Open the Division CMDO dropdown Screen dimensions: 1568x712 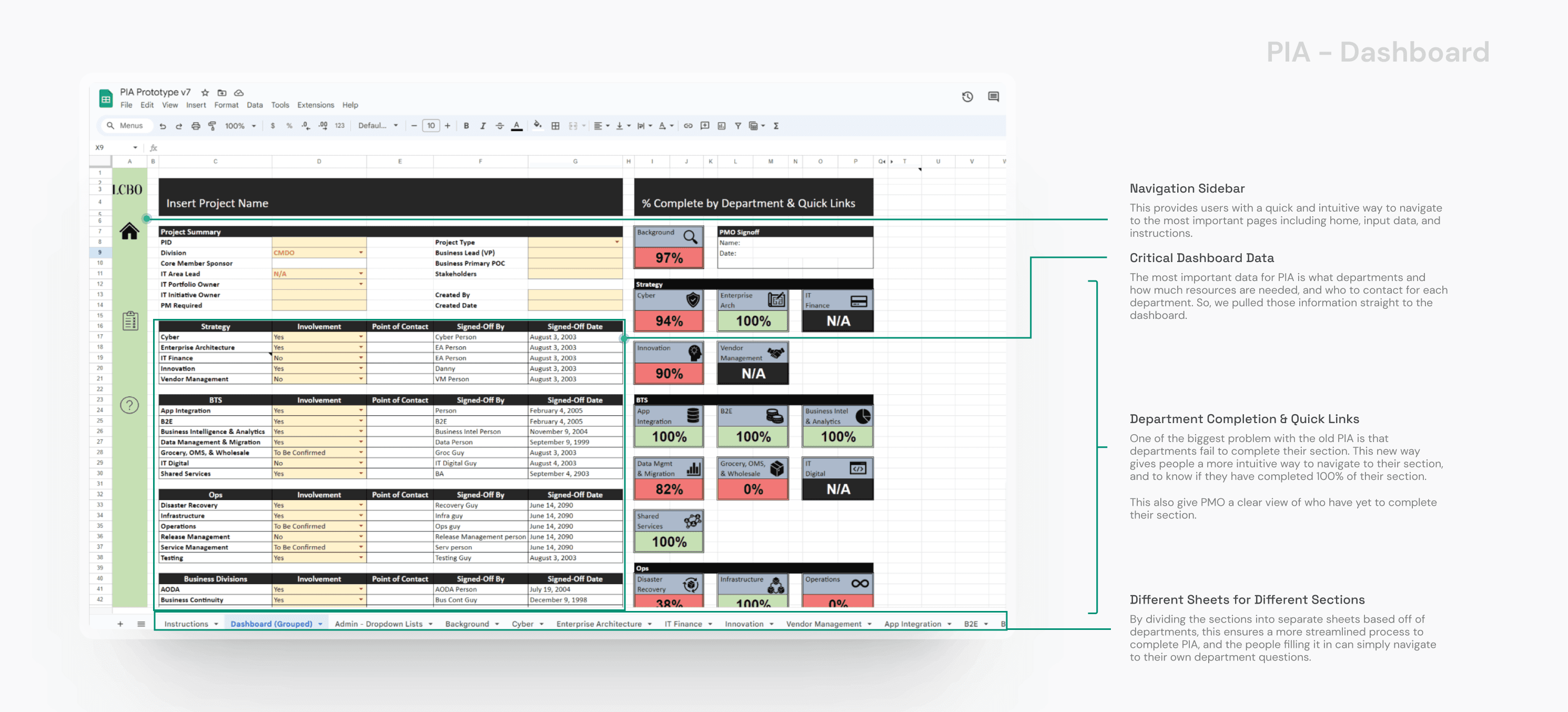[361, 253]
